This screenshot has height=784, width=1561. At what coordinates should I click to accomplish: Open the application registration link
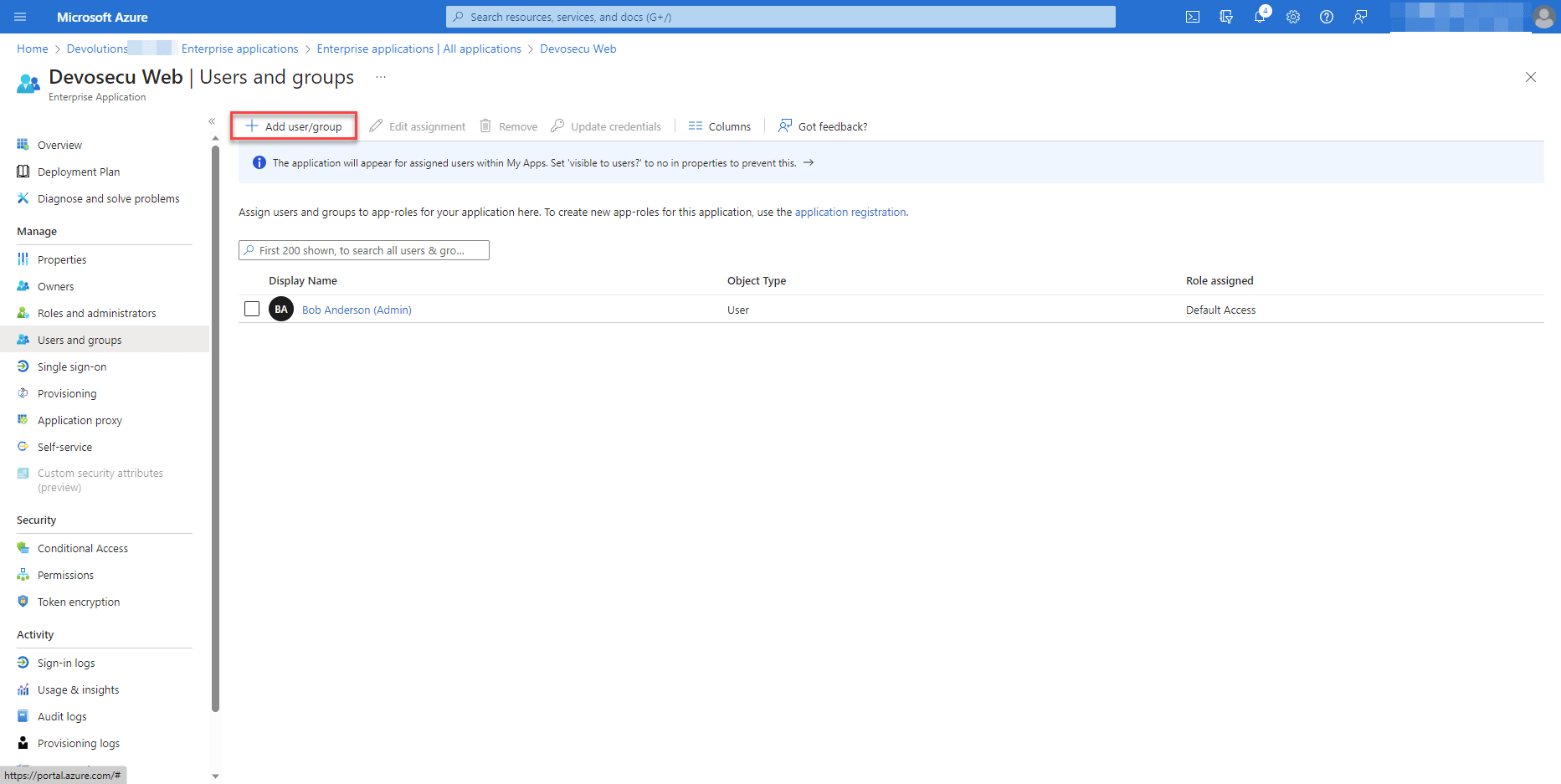[850, 212]
